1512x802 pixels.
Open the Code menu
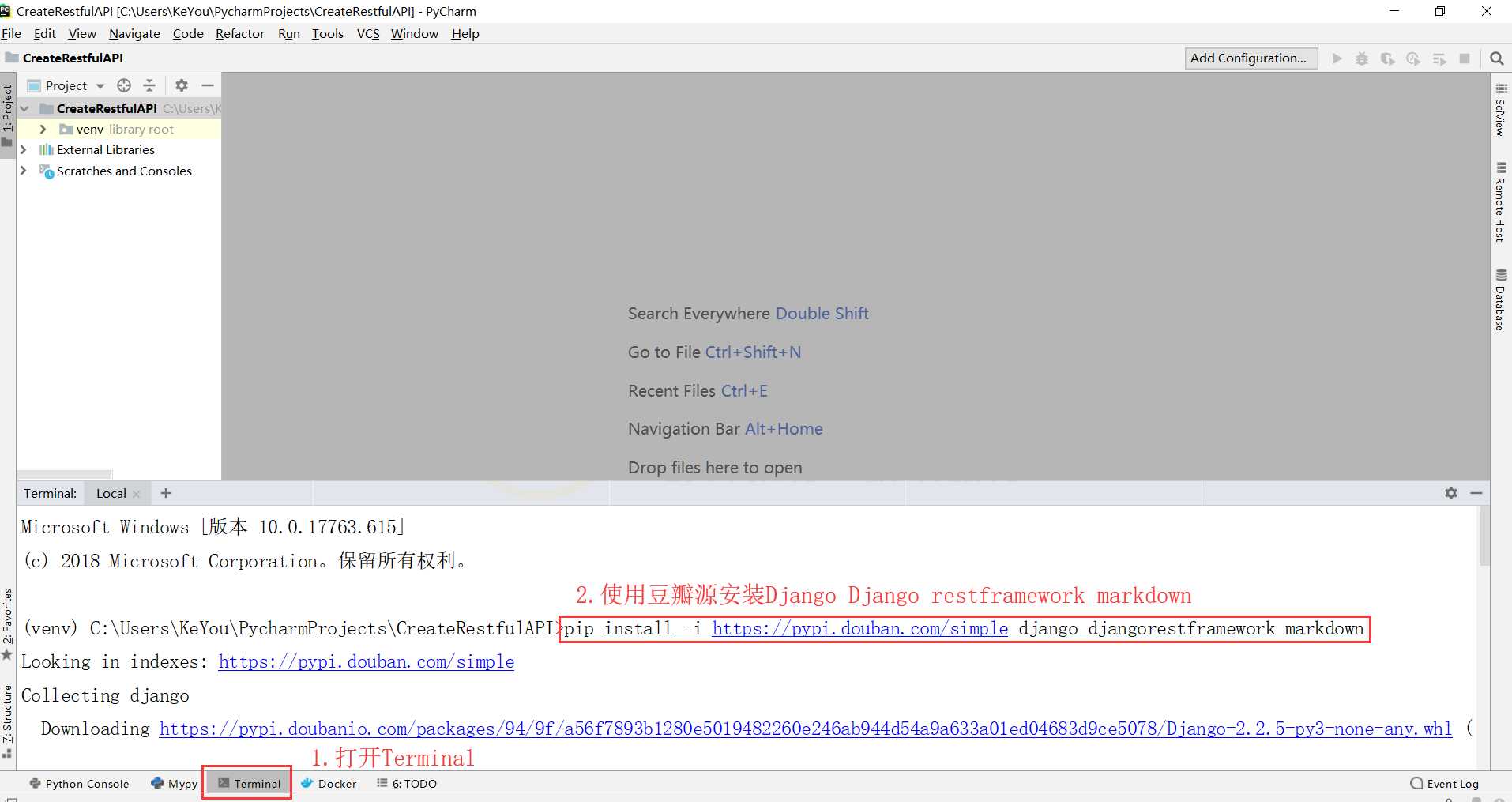[x=188, y=33]
